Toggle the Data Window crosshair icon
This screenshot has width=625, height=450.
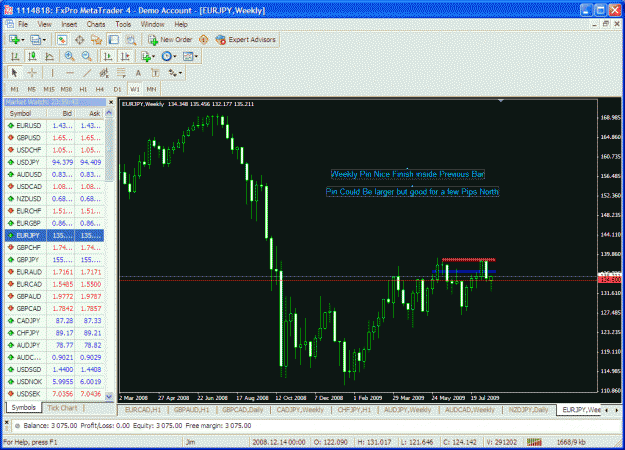[79, 40]
